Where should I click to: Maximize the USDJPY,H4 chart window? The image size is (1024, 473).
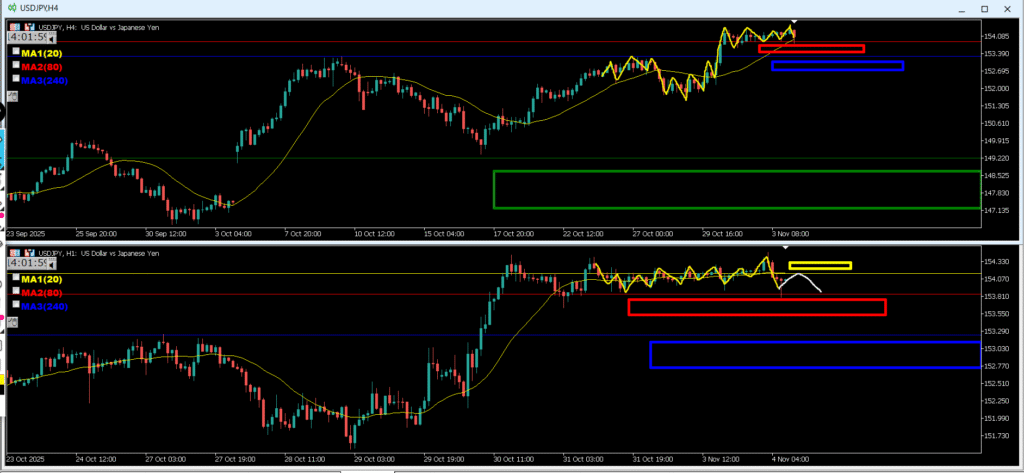[x=984, y=8]
